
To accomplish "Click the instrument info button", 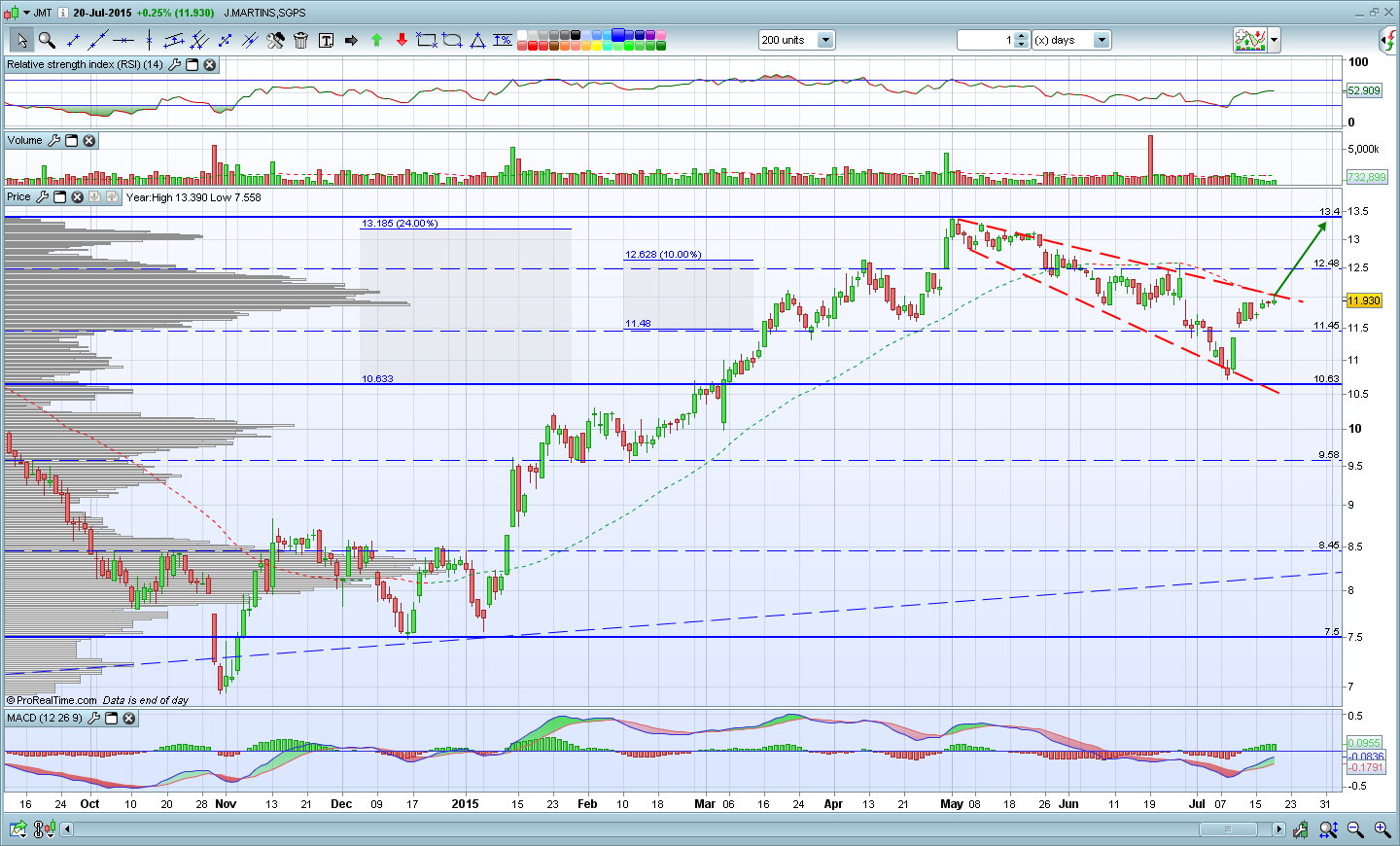I will coord(63,13).
